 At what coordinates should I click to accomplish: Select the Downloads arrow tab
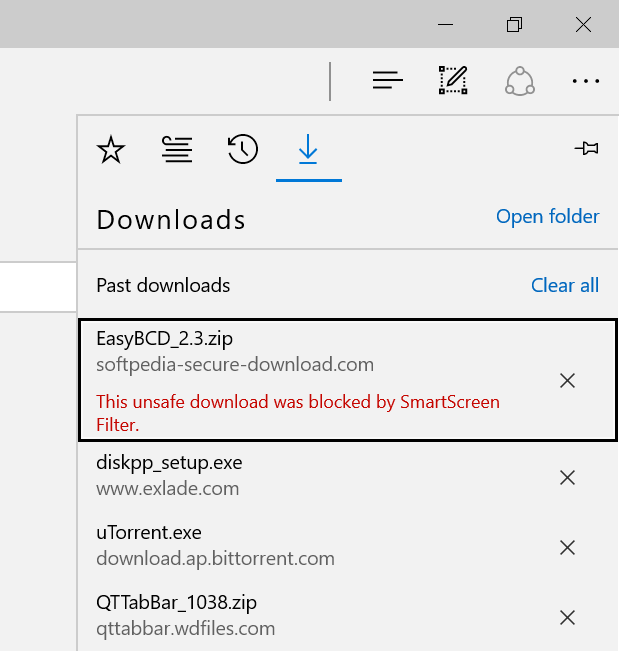click(308, 149)
